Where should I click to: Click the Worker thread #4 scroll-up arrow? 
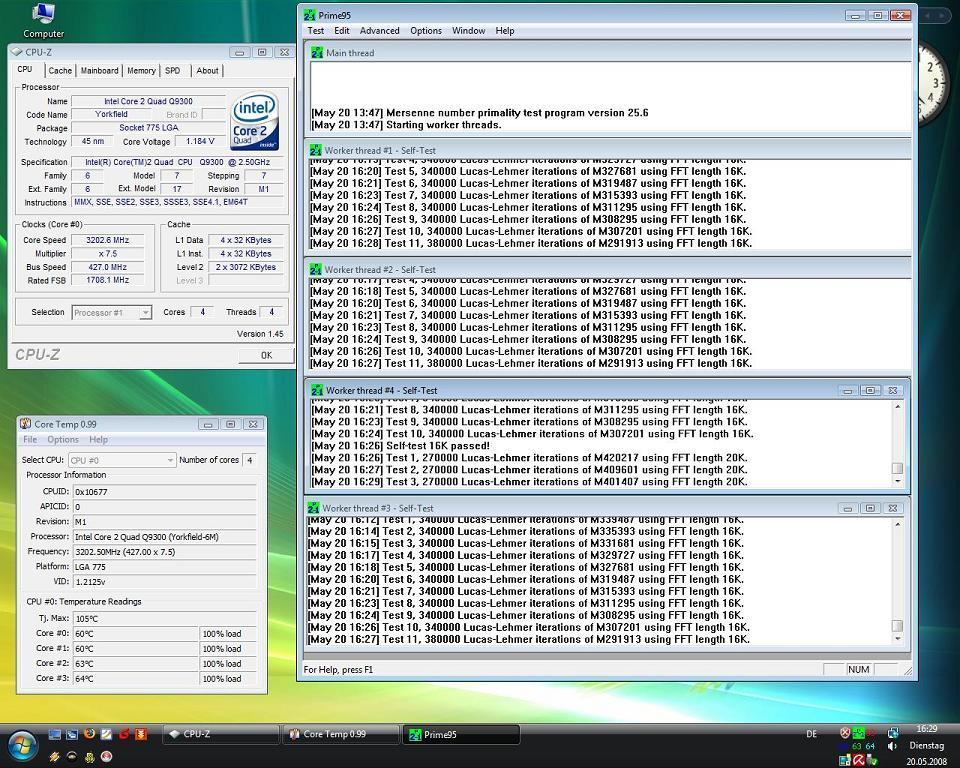(898, 406)
